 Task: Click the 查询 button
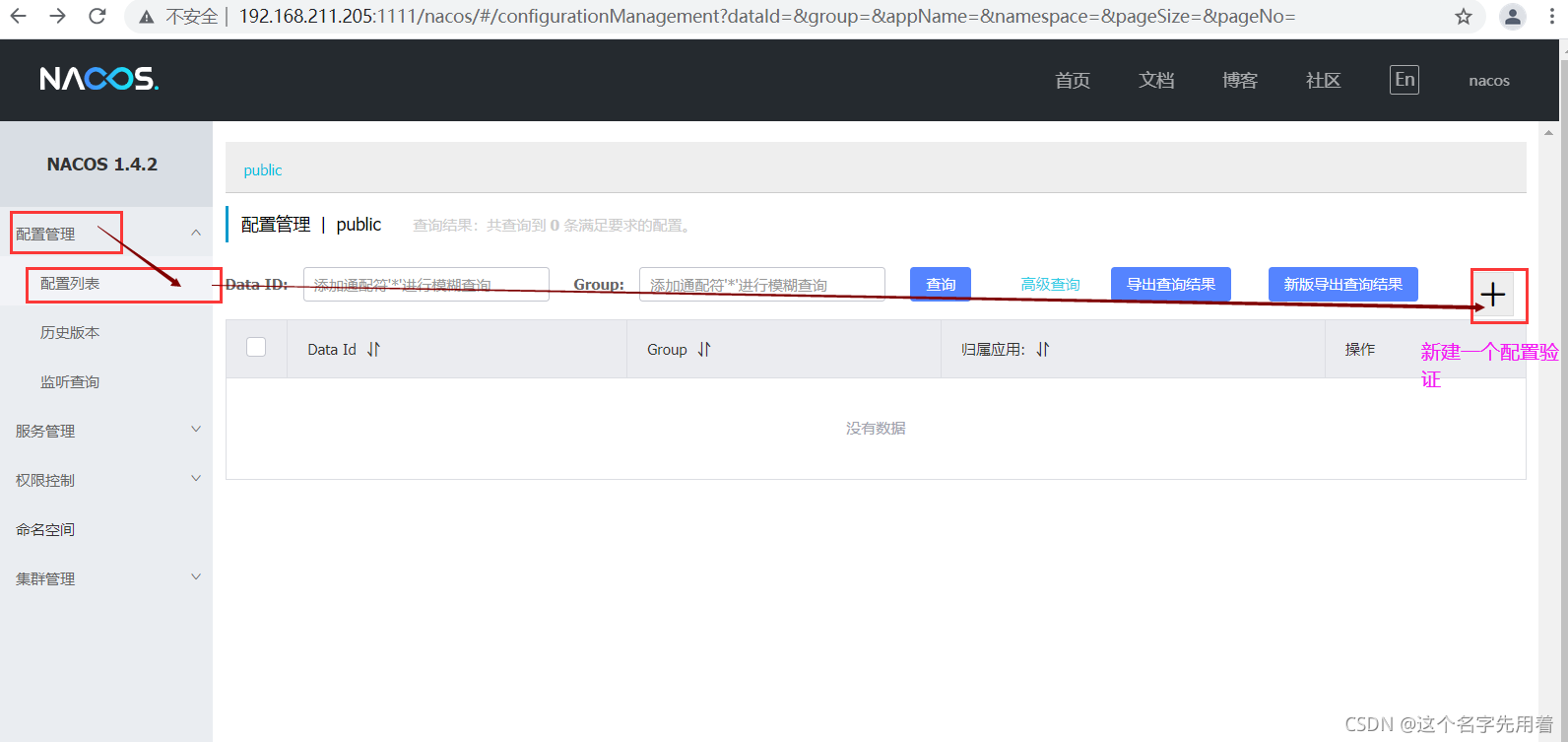point(941,284)
